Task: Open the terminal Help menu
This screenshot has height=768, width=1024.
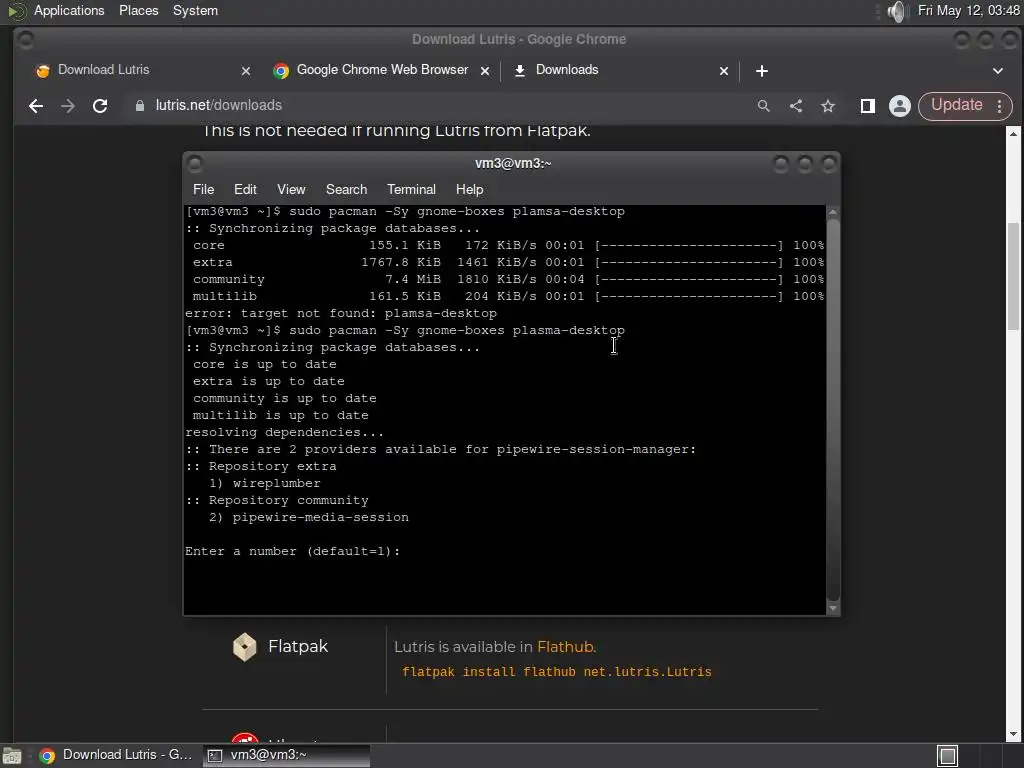Action: click(469, 189)
